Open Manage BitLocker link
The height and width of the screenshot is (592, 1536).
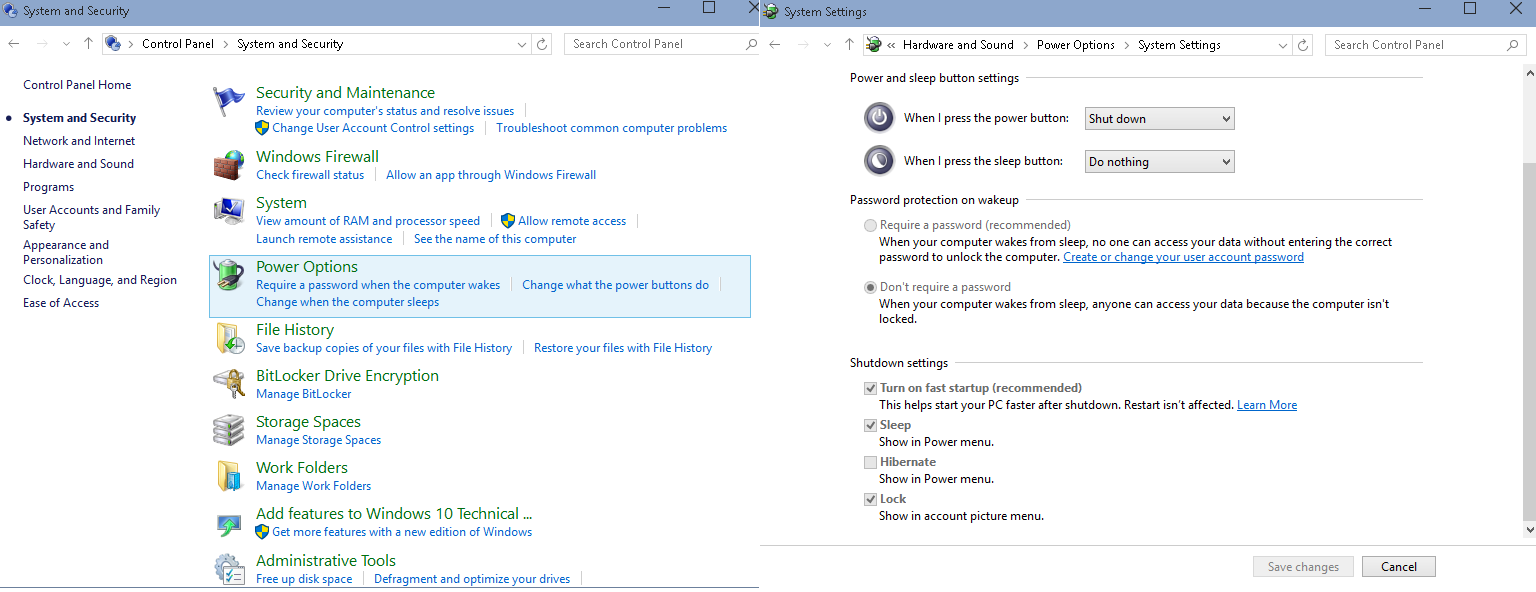(x=304, y=394)
